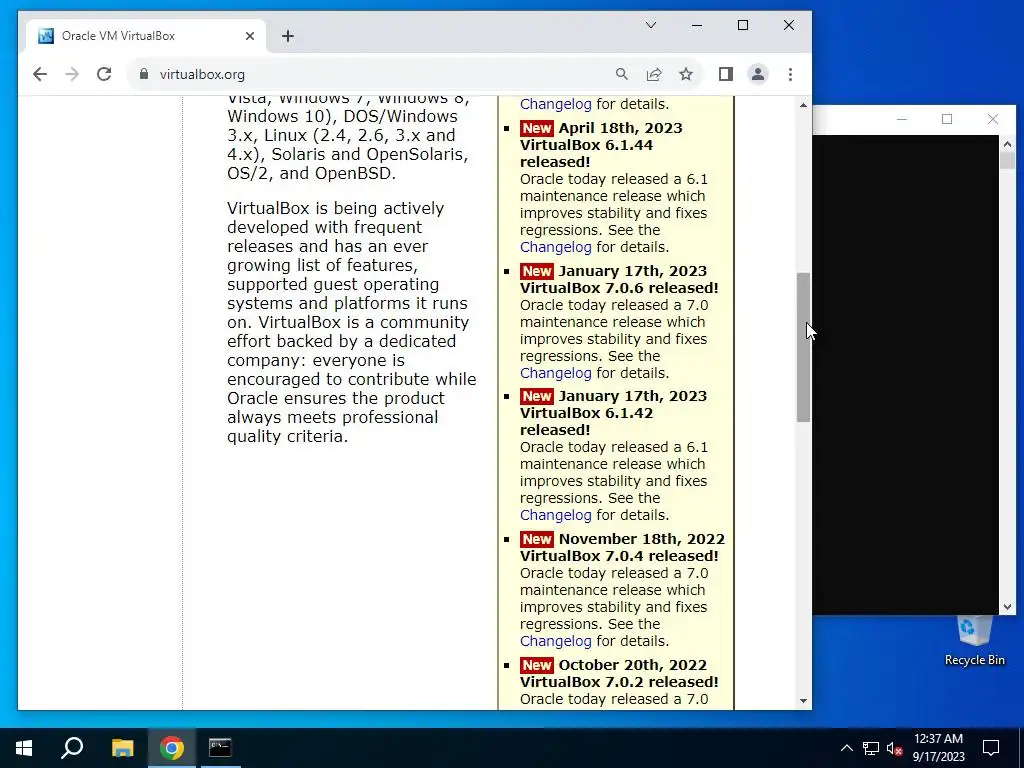This screenshot has height=768, width=1024.
Task: Bookmark this page with the star icon
Action: [686, 74]
